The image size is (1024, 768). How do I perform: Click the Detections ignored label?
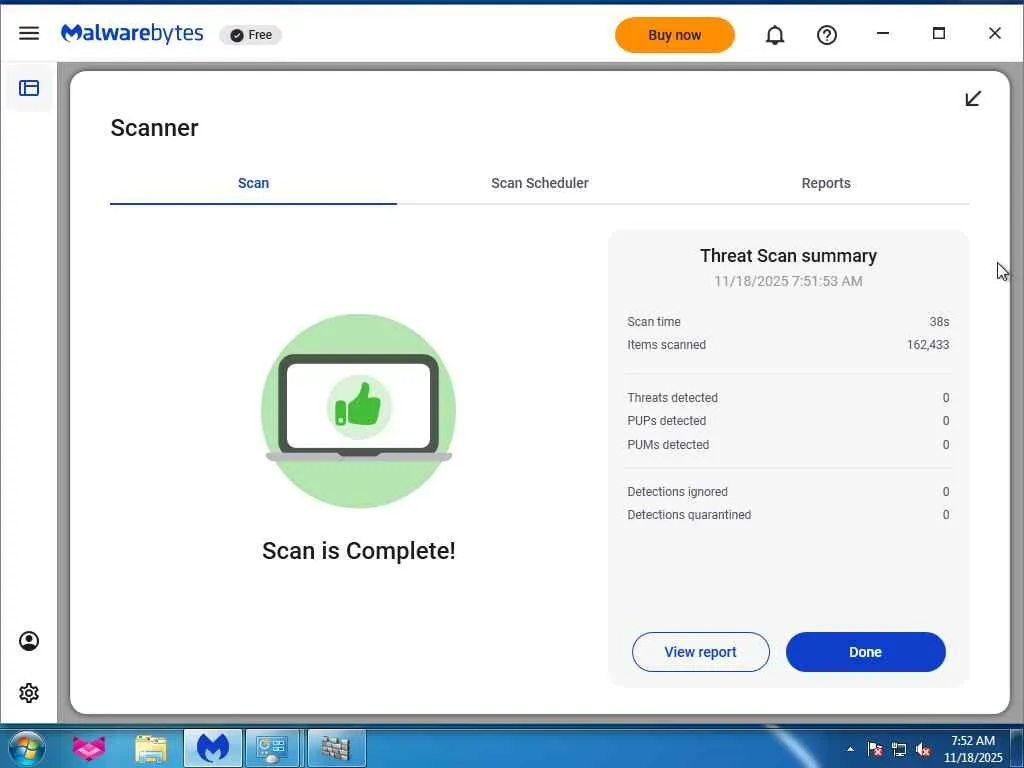pyautogui.click(x=677, y=492)
